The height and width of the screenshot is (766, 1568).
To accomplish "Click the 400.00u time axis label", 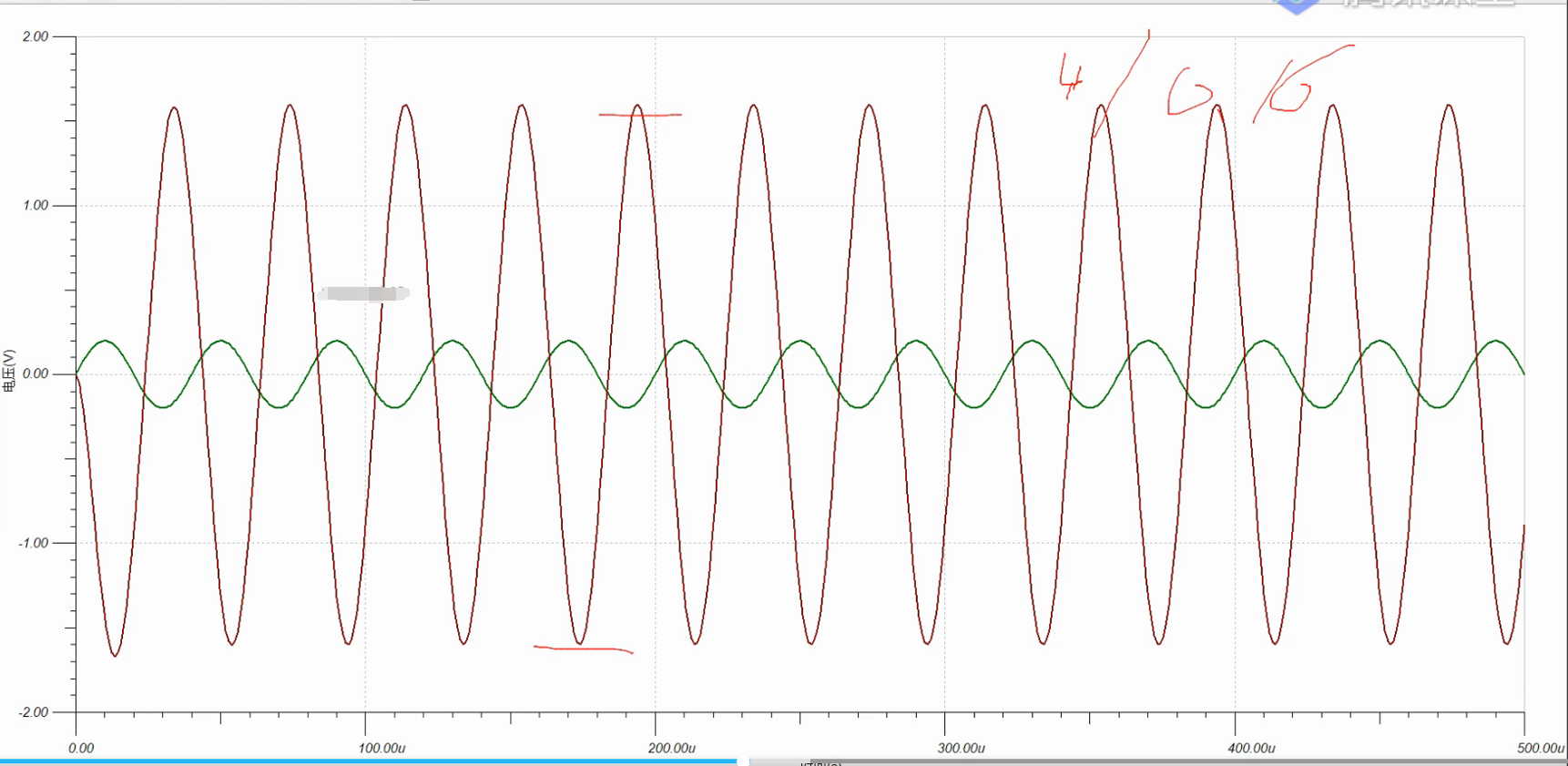I will [x=1252, y=748].
